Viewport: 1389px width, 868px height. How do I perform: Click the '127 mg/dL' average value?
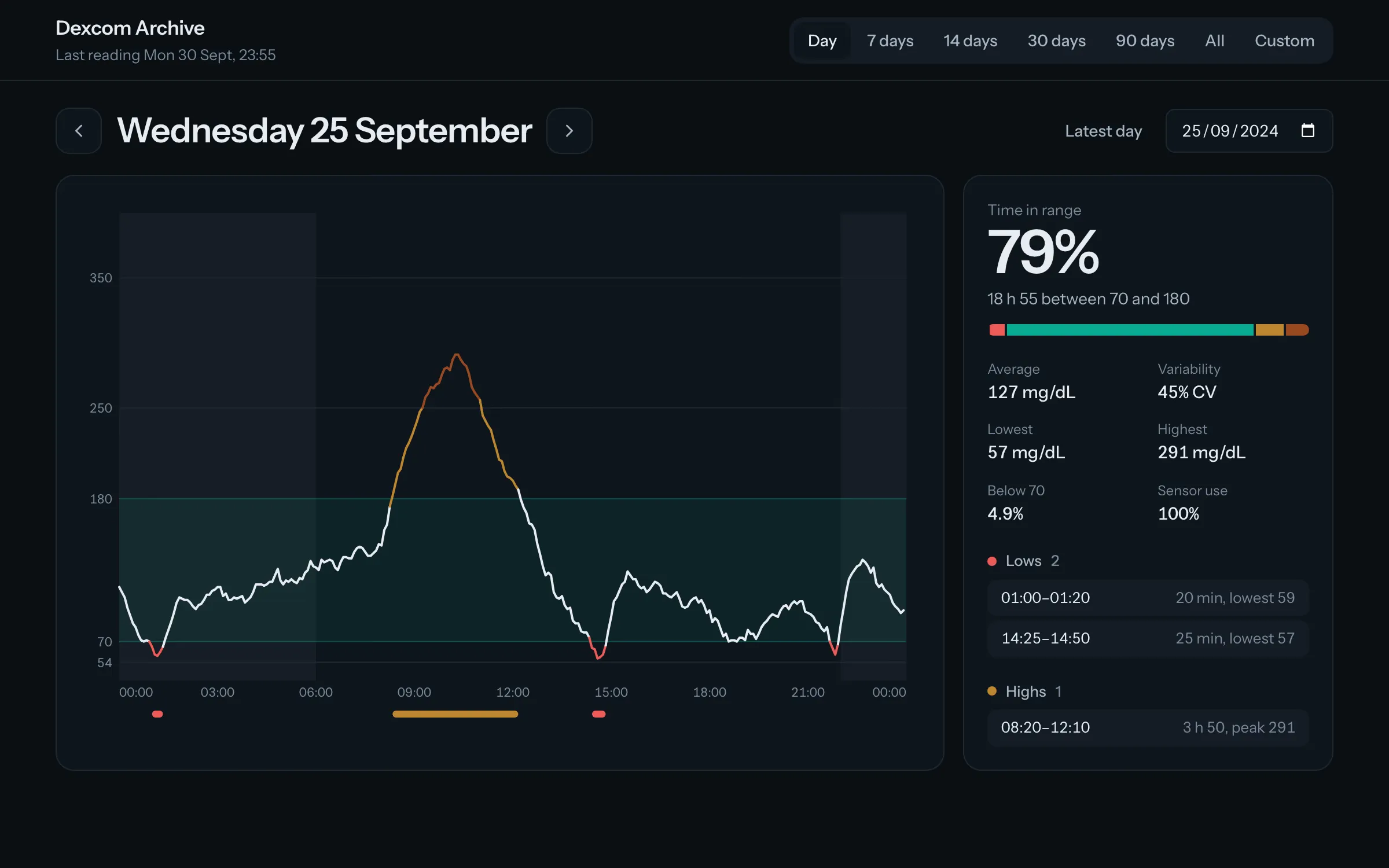point(1031,392)
